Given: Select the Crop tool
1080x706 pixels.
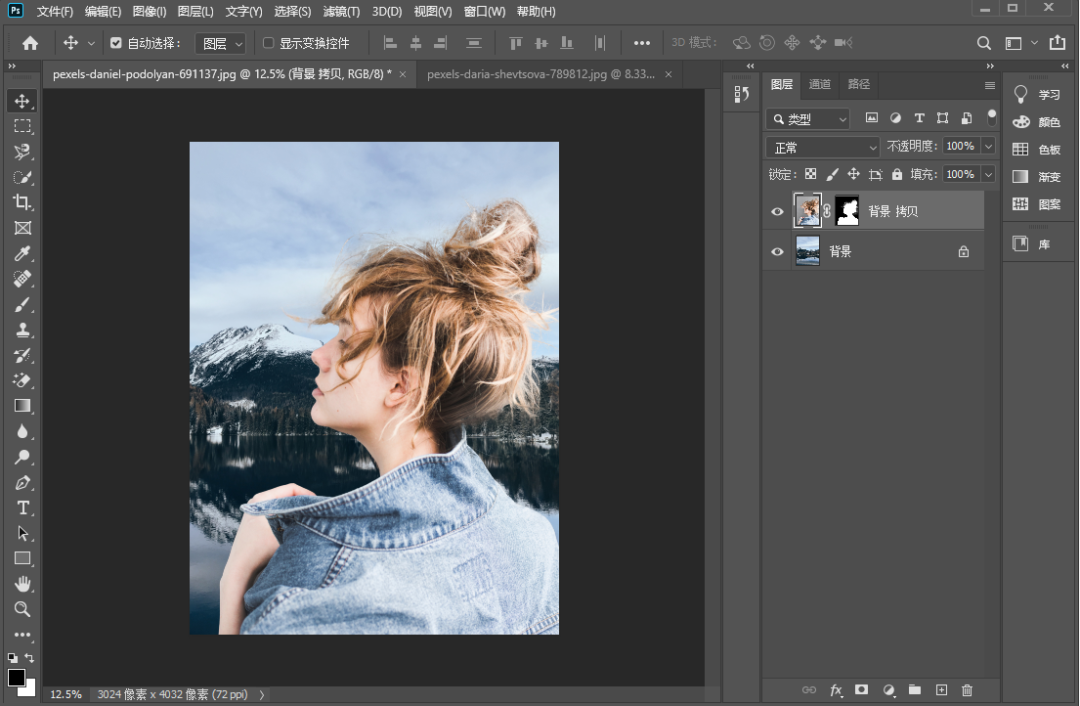Looking at the screenshot, I should pyautogui.click(x=22, y=202).
